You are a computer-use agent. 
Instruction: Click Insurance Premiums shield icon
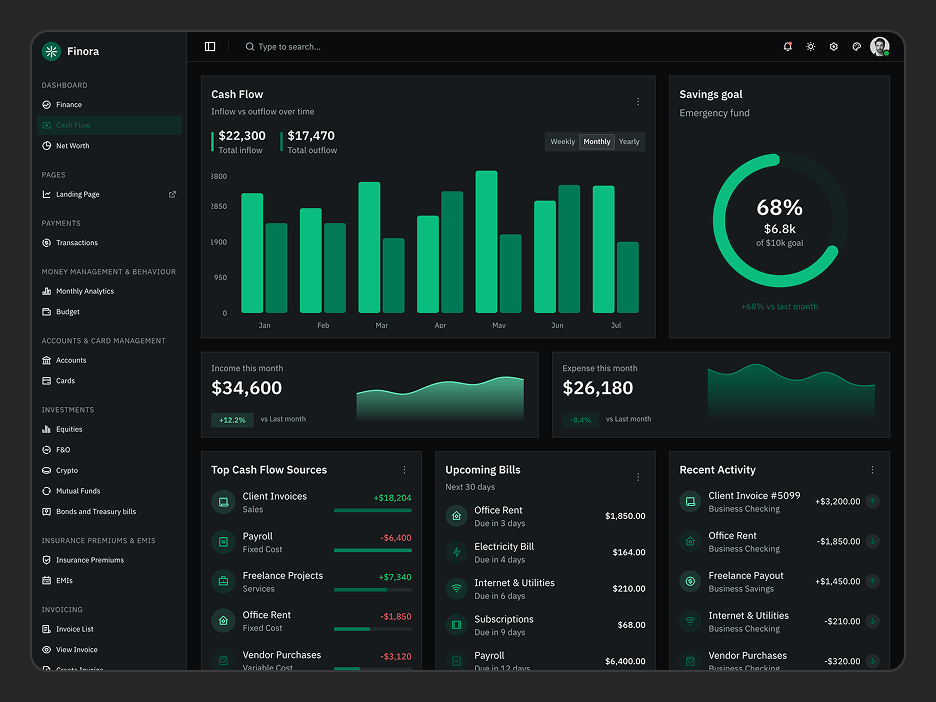(x=47, y=560)
